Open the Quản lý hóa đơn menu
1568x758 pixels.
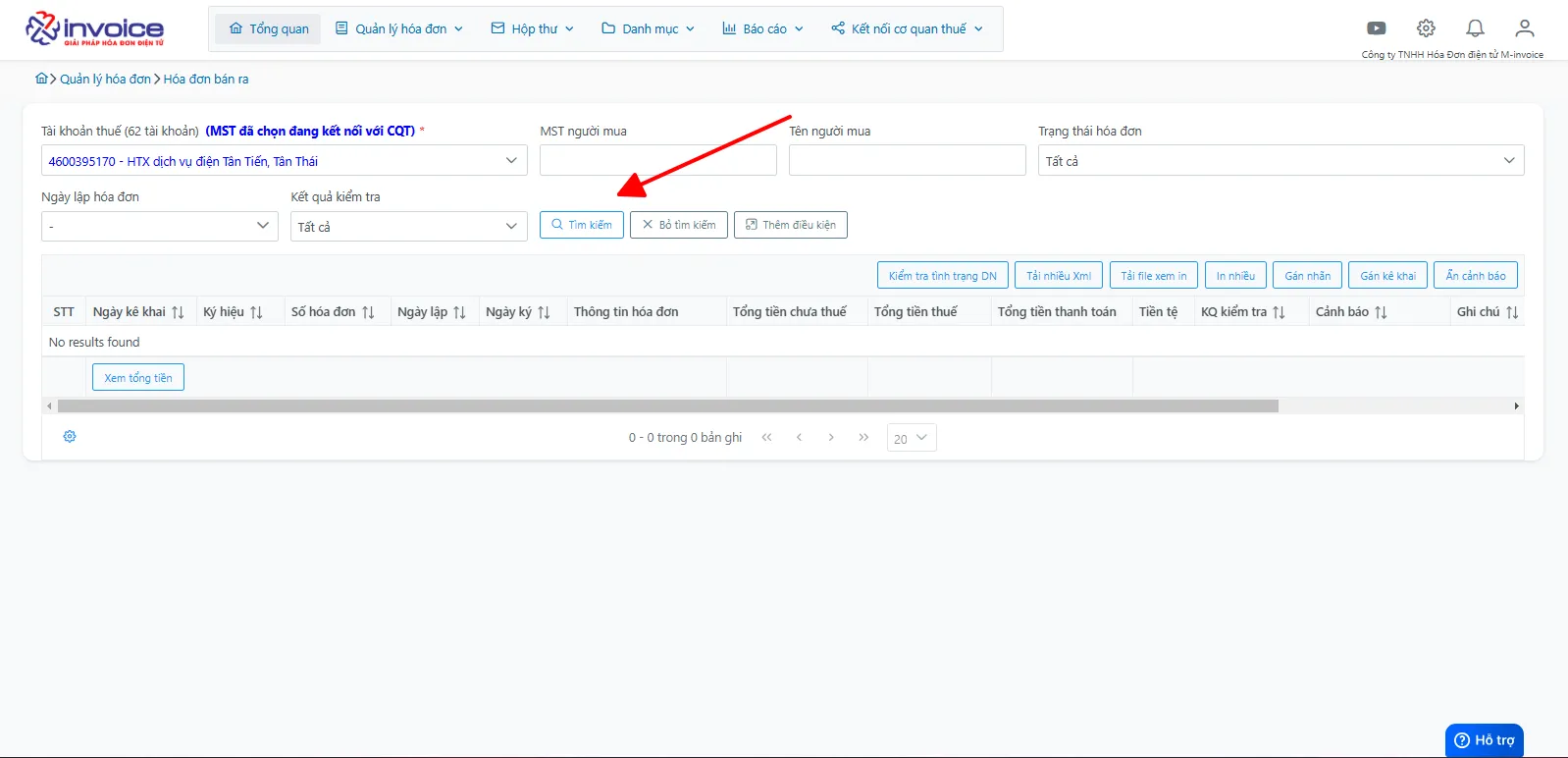point(399,28)
